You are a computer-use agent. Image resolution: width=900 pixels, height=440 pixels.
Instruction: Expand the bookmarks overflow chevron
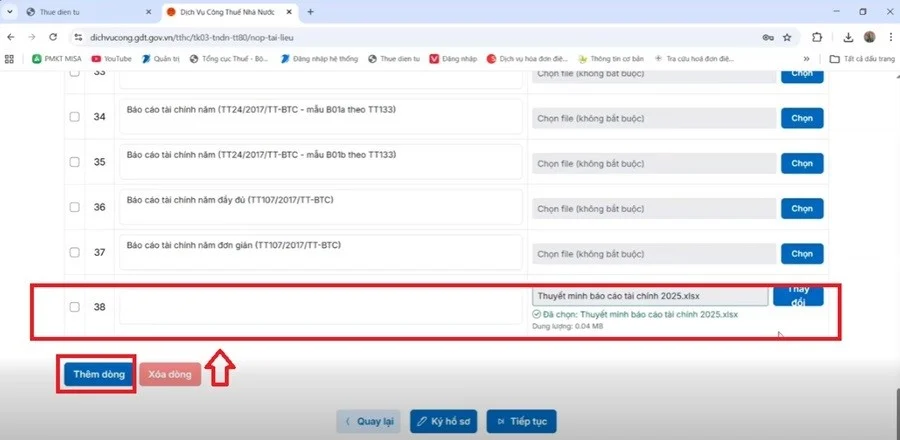(x=806, y=58)
